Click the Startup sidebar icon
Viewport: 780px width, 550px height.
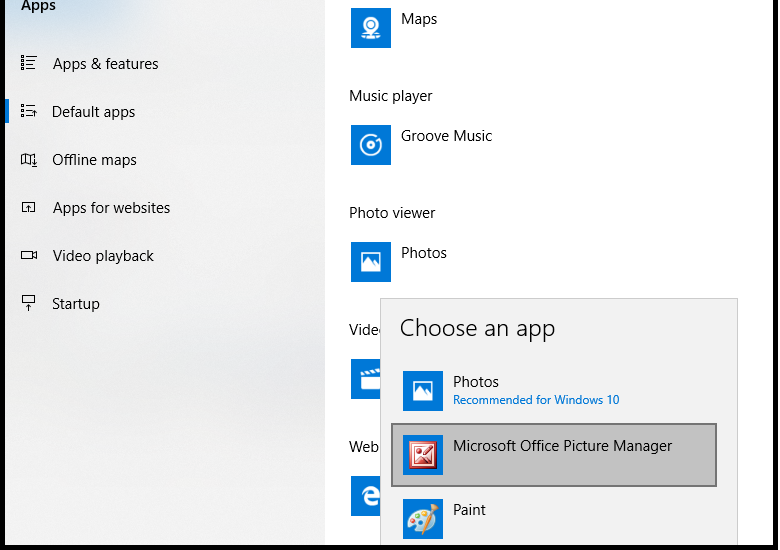(x=28, y=303)
